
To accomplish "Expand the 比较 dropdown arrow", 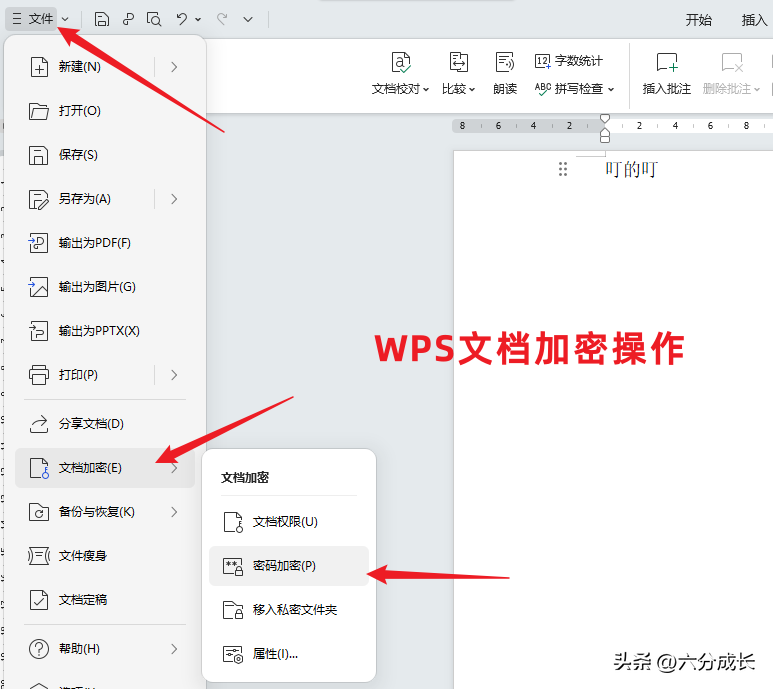I will point(472,90).
